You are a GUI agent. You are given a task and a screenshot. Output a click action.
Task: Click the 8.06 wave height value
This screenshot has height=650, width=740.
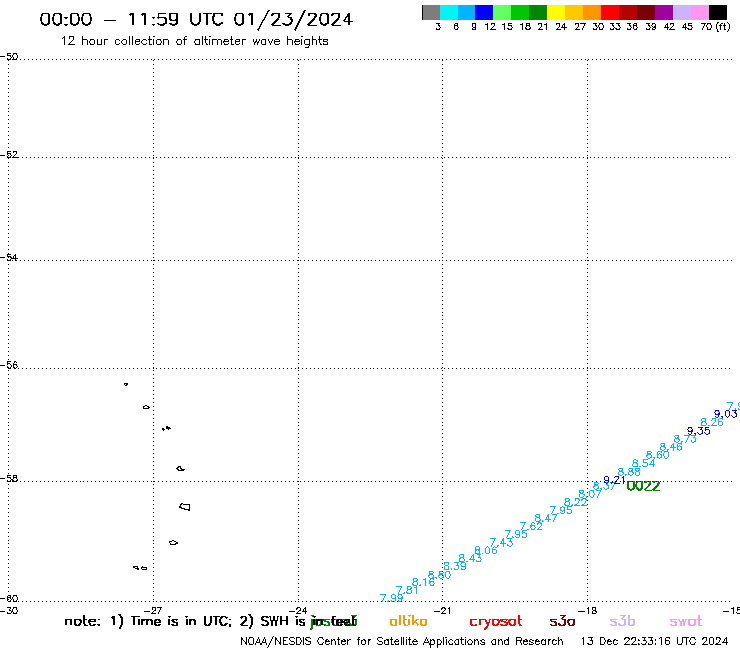[x=486, y=550]
